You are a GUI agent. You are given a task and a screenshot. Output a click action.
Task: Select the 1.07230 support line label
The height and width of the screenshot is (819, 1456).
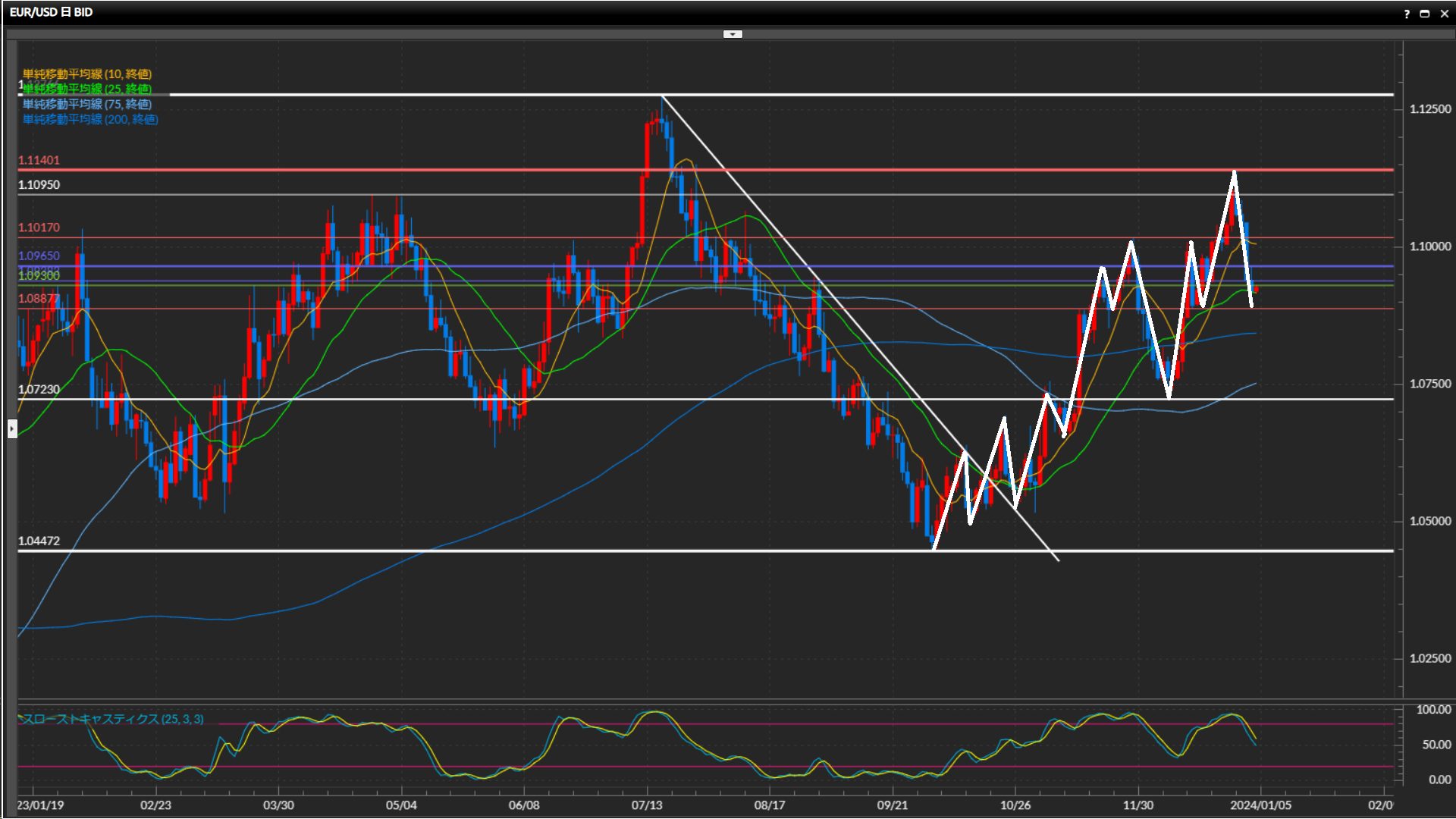(x=39, y=389)
